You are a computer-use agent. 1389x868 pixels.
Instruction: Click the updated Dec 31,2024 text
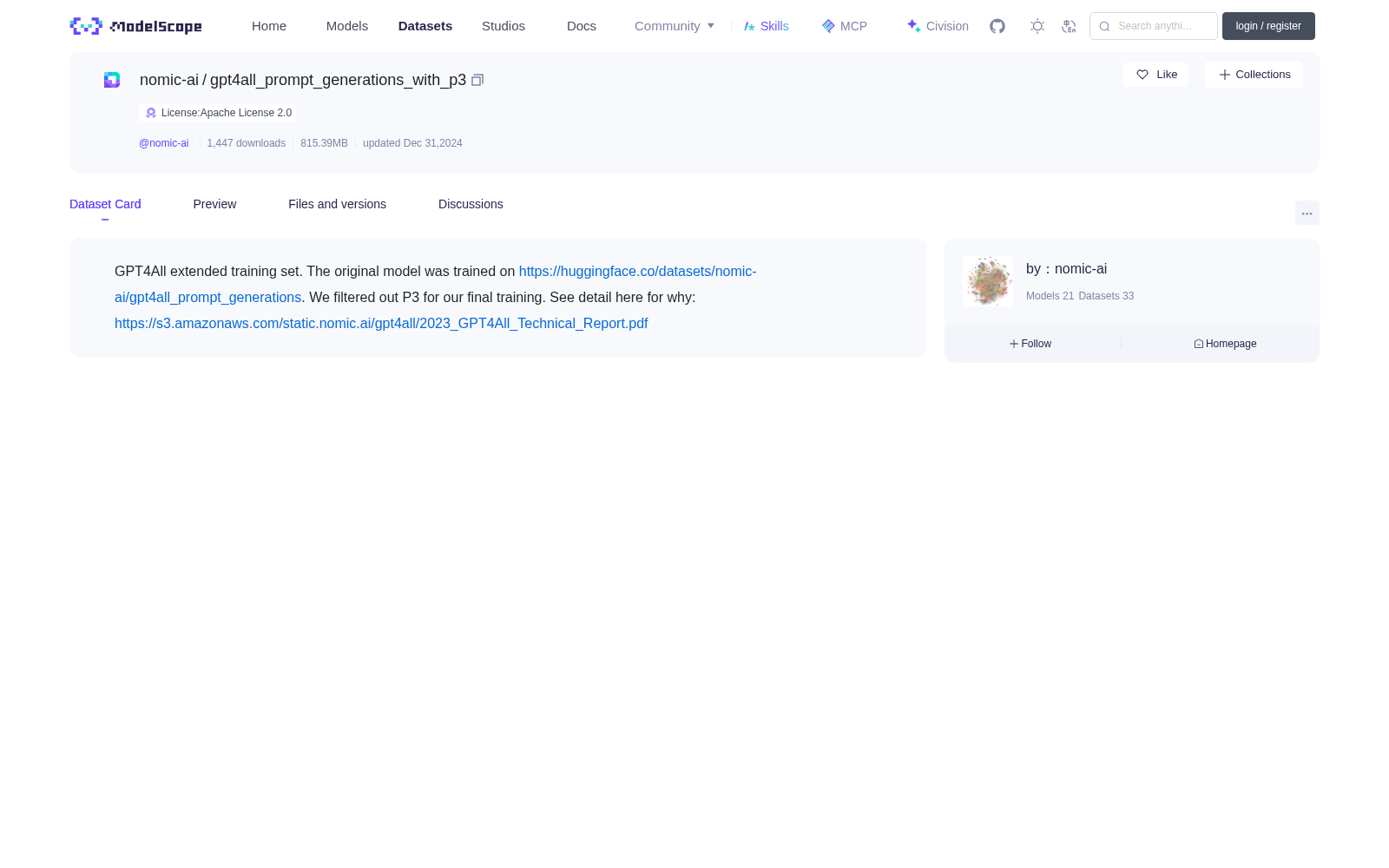(412, 143)
